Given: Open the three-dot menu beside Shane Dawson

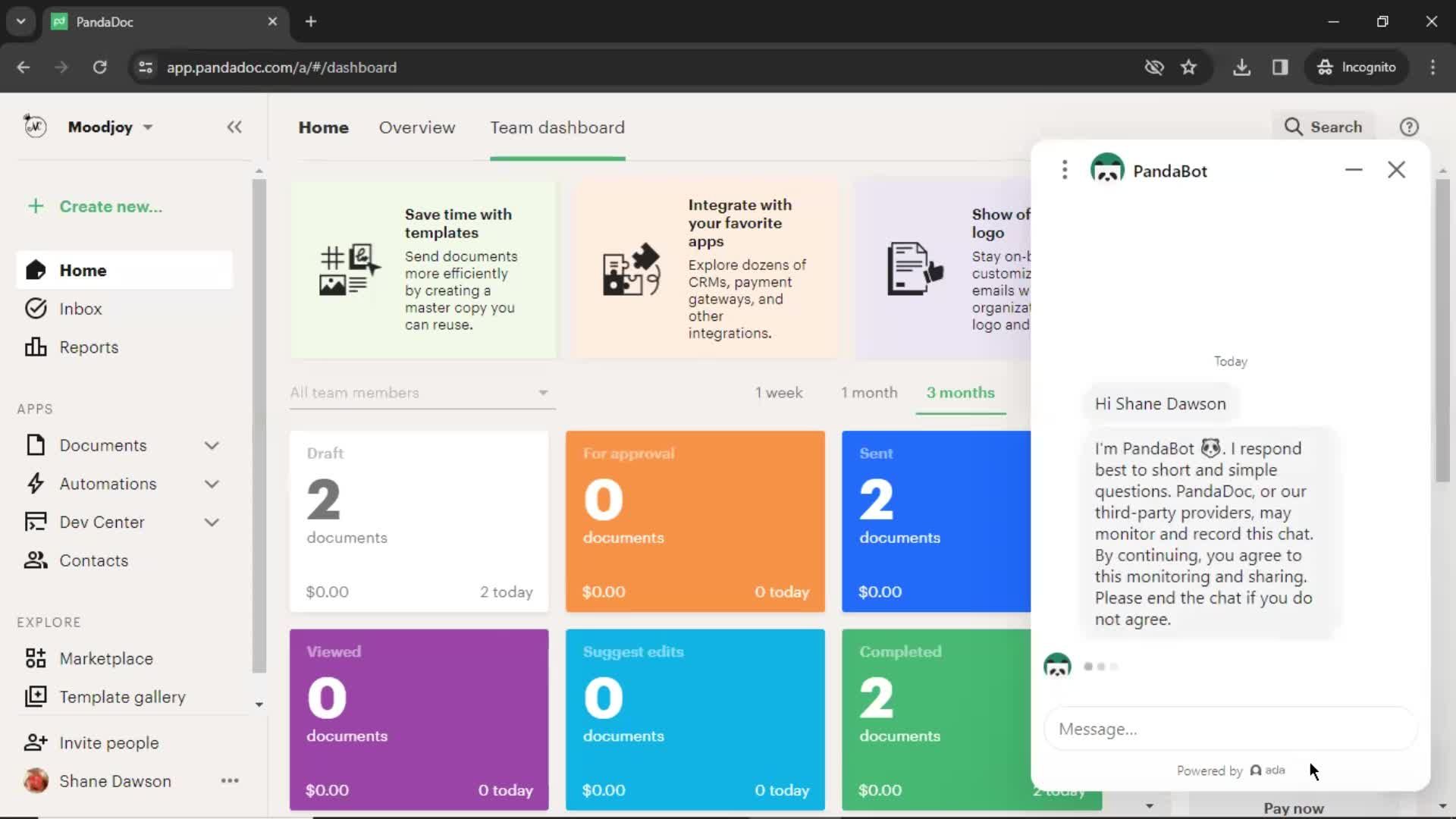Looking at the screenshot, I should [230, 780].
